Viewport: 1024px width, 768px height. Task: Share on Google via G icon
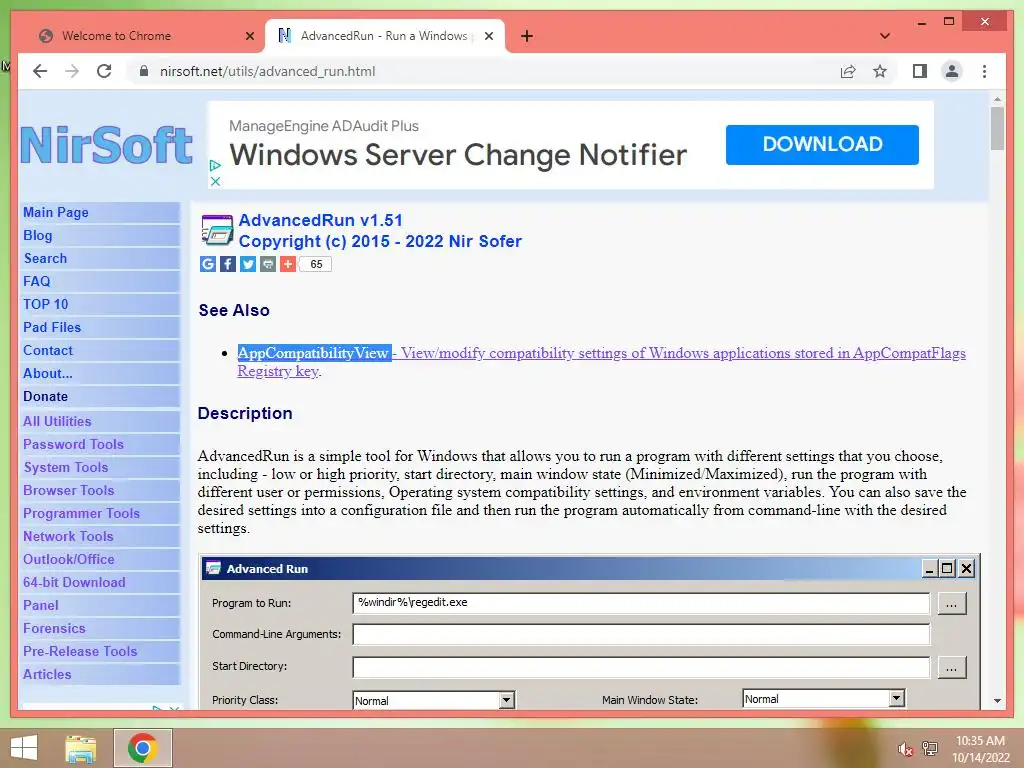208,264
